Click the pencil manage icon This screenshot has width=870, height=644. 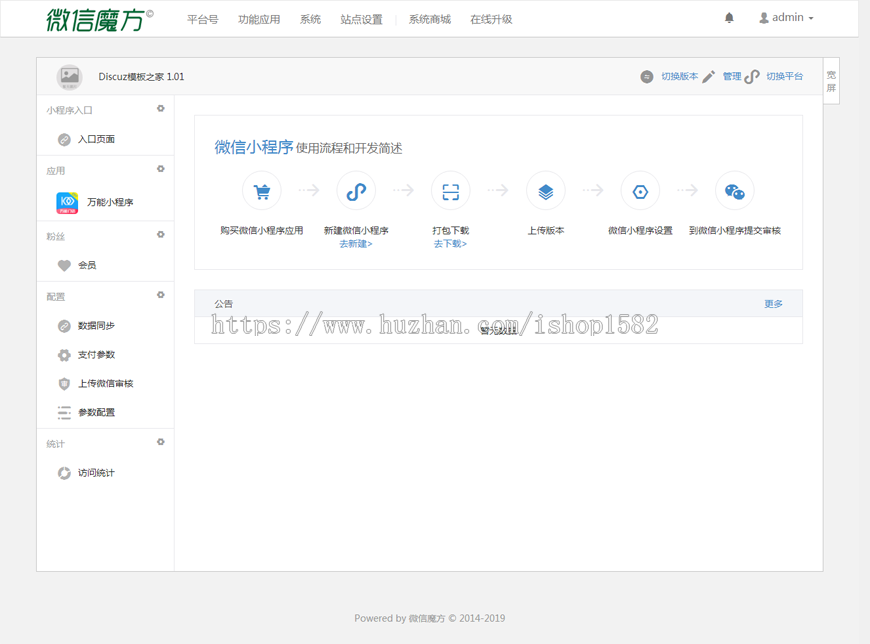tap(709, 77)
